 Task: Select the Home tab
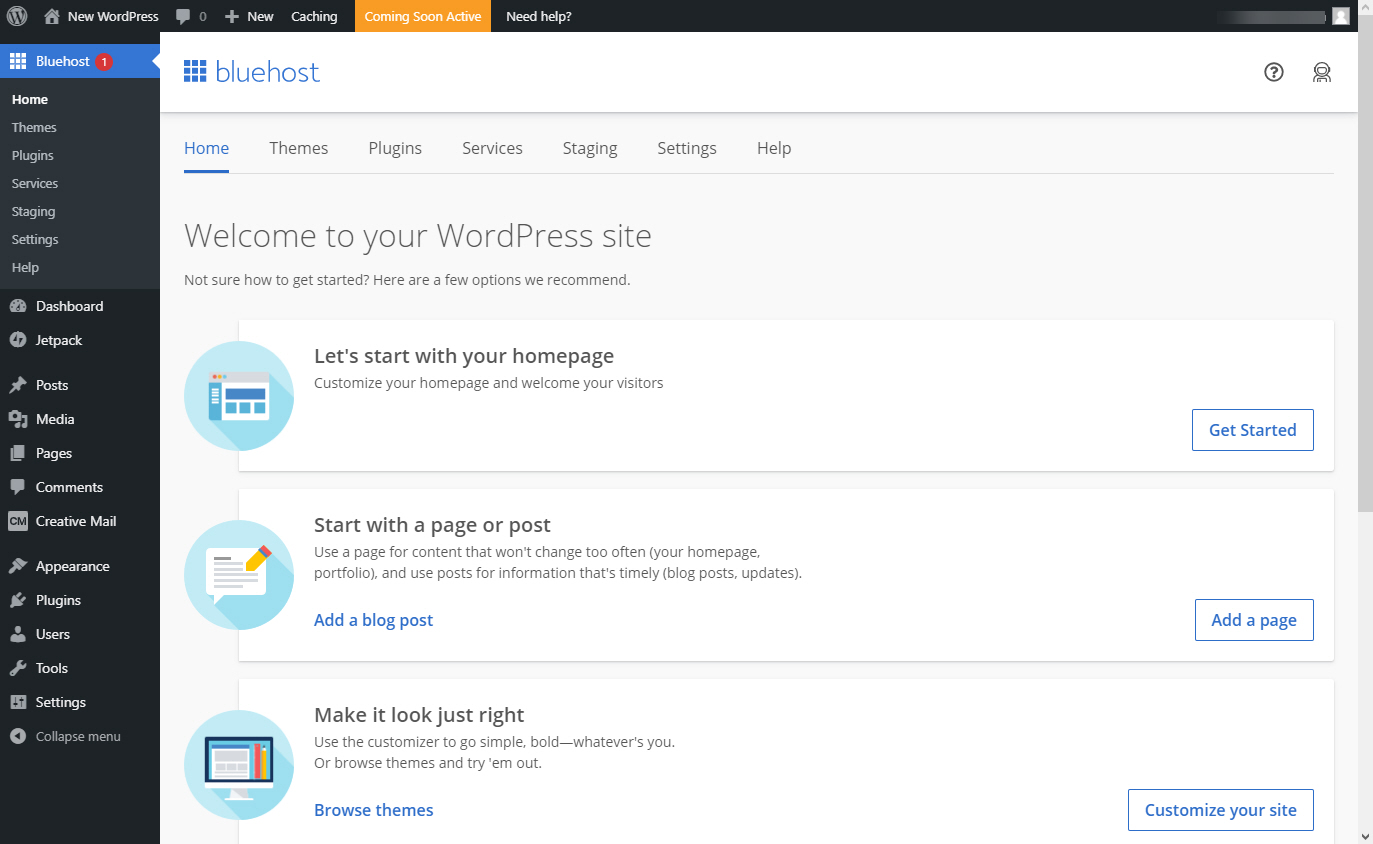(207, 148)
